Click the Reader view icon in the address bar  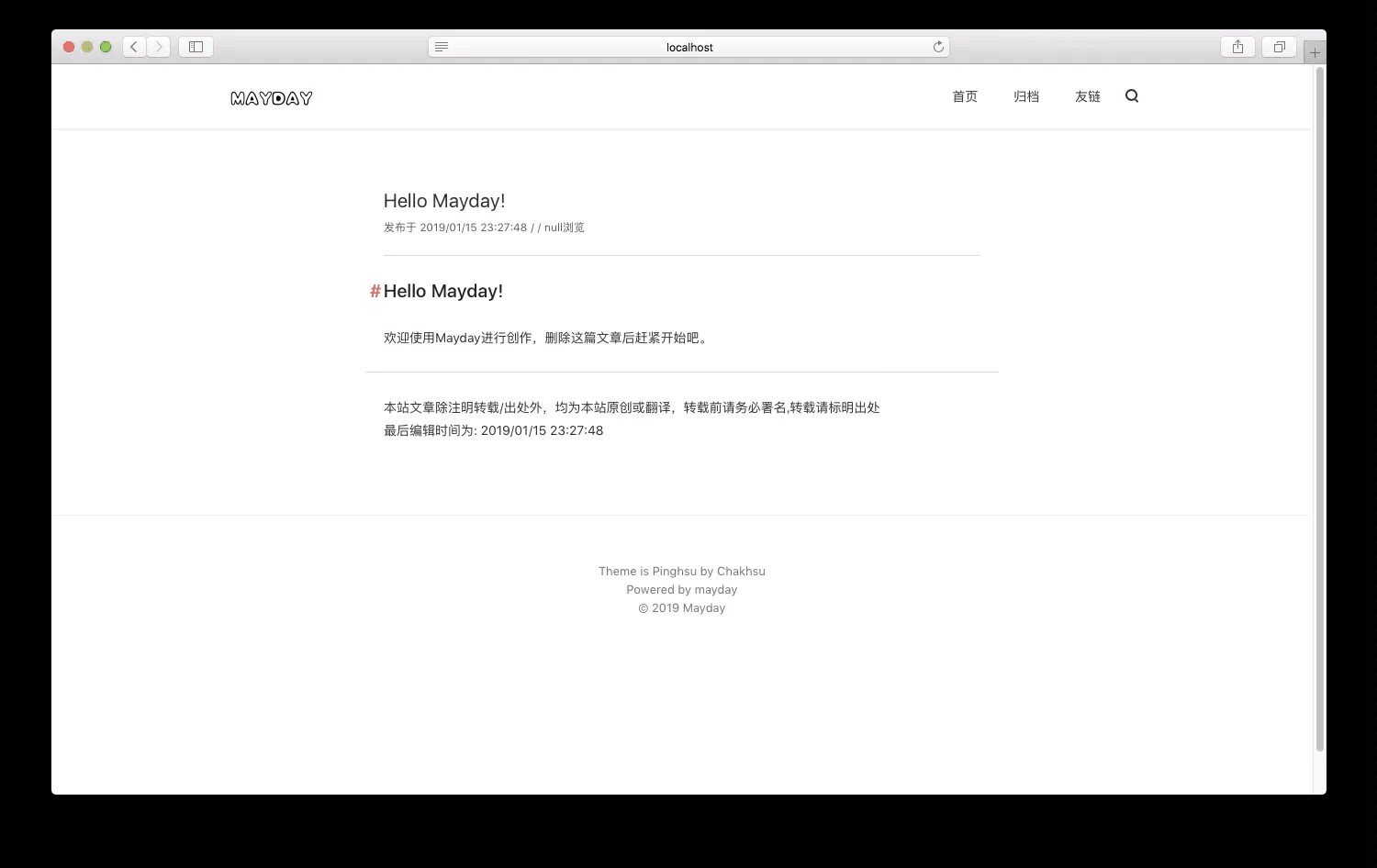pyautogui.click(x=442, y=47)
